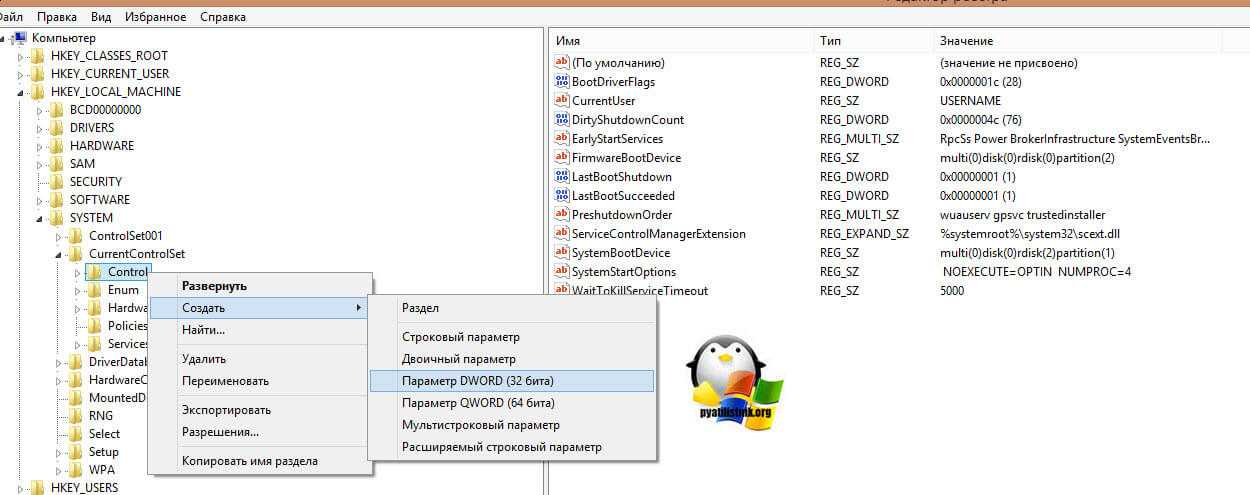
Task: Sort by the Тип column header
Action: 873,41
